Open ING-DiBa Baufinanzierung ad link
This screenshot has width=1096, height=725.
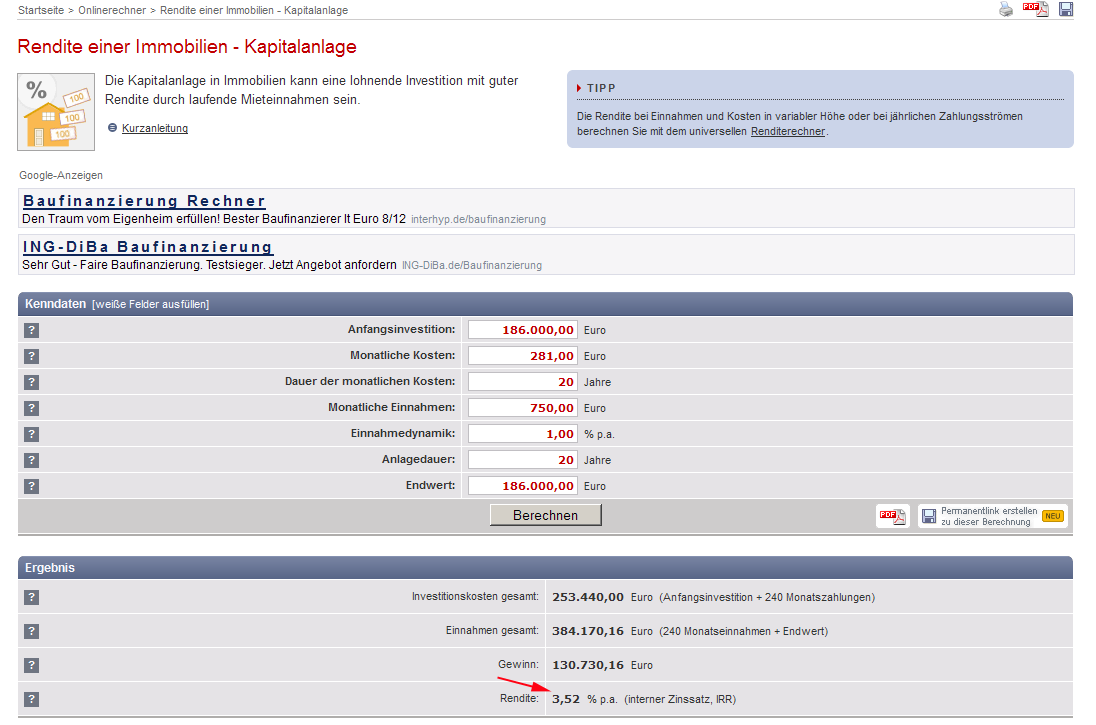[x=147, y=247]
